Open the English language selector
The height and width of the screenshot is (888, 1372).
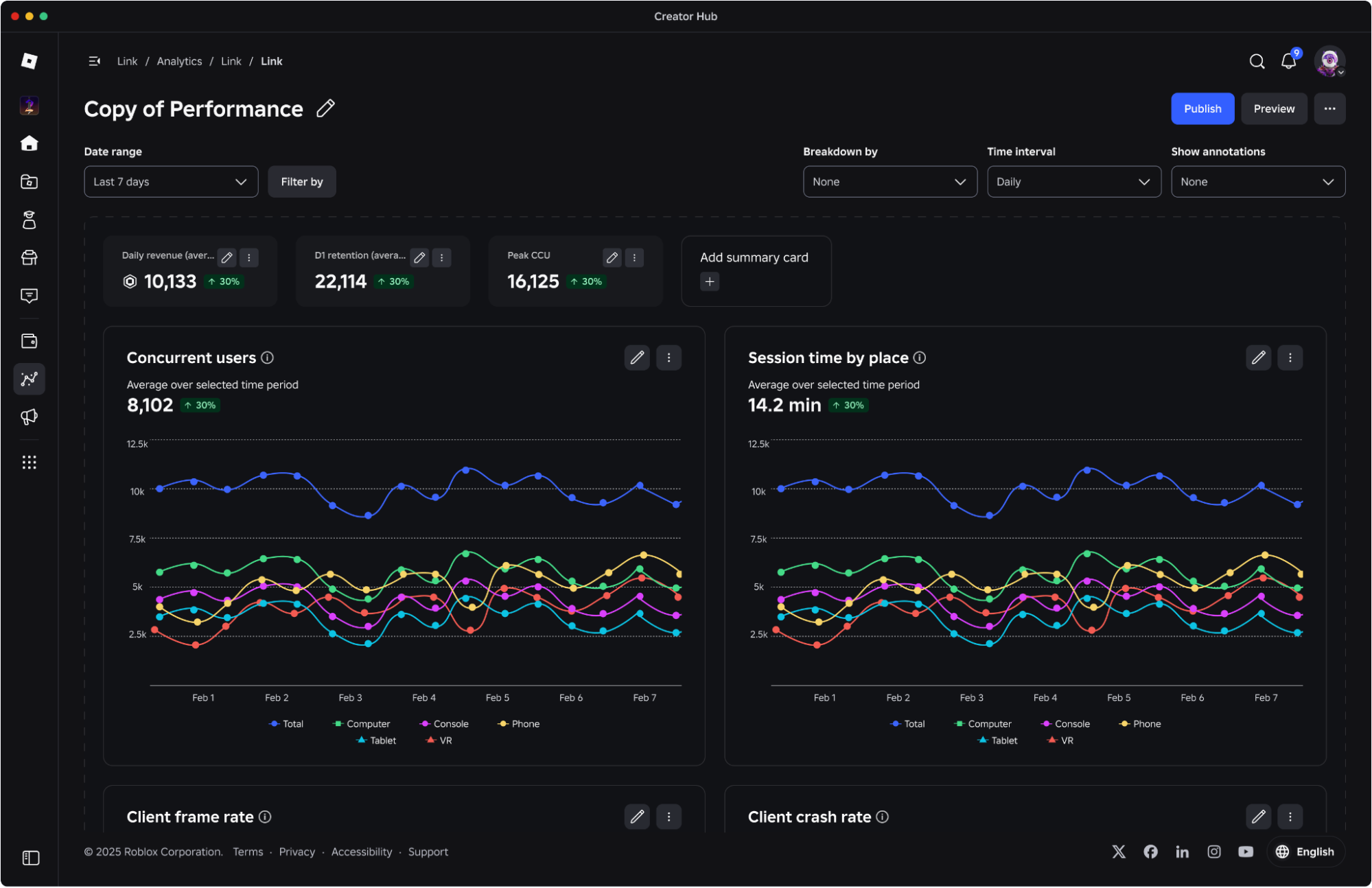(x=1305, y=852)
